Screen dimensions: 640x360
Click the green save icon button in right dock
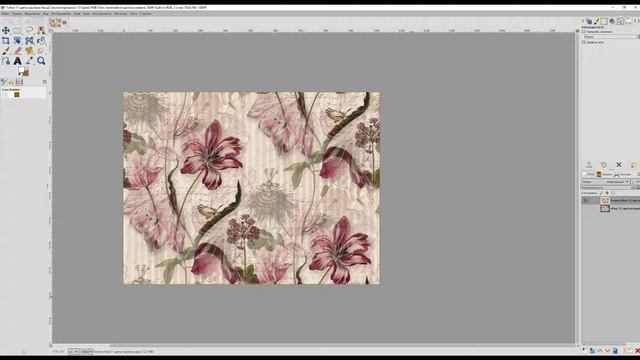589,164
